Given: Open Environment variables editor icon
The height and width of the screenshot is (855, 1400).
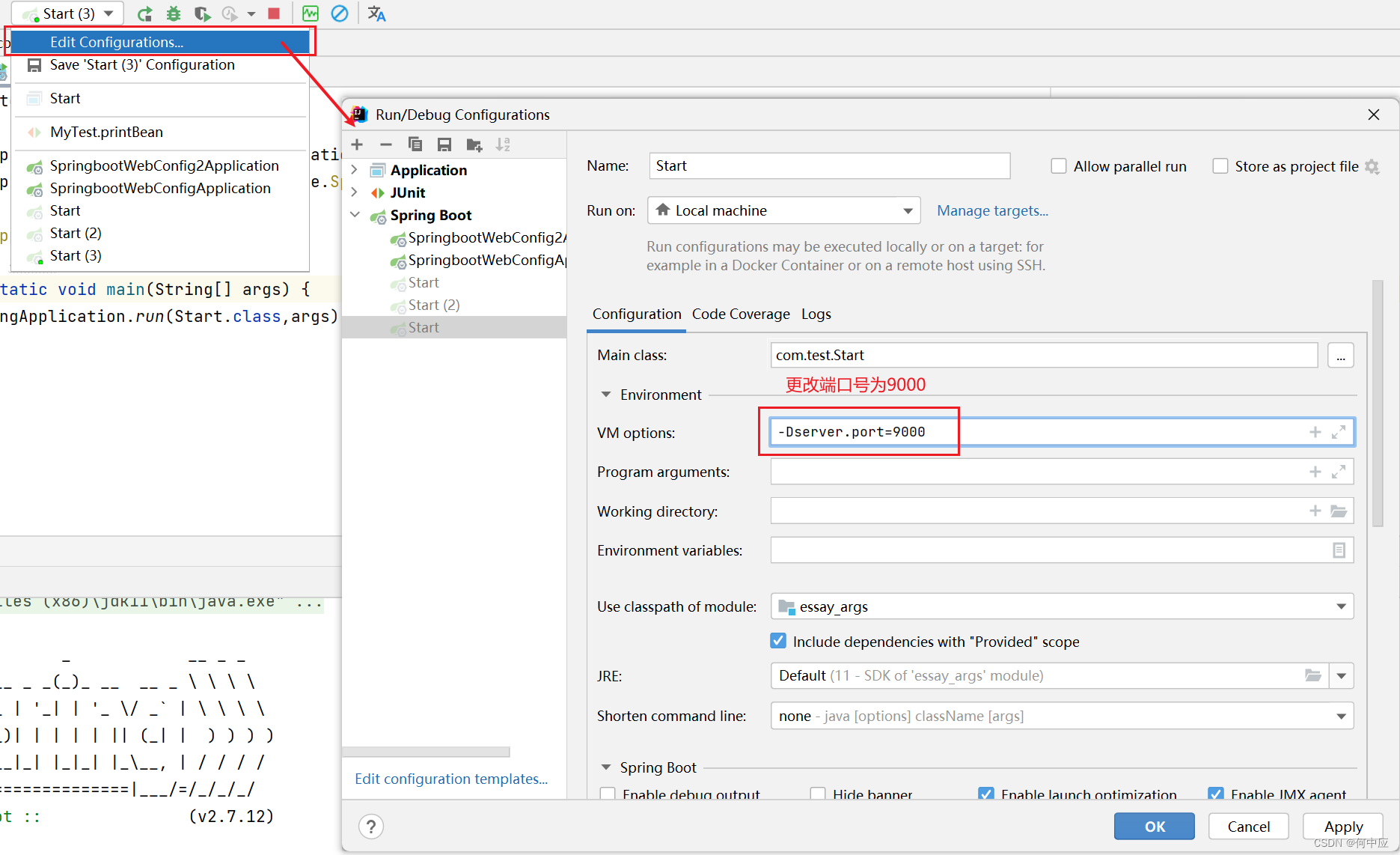Looking at the screenshot, I should (1339, 550).
